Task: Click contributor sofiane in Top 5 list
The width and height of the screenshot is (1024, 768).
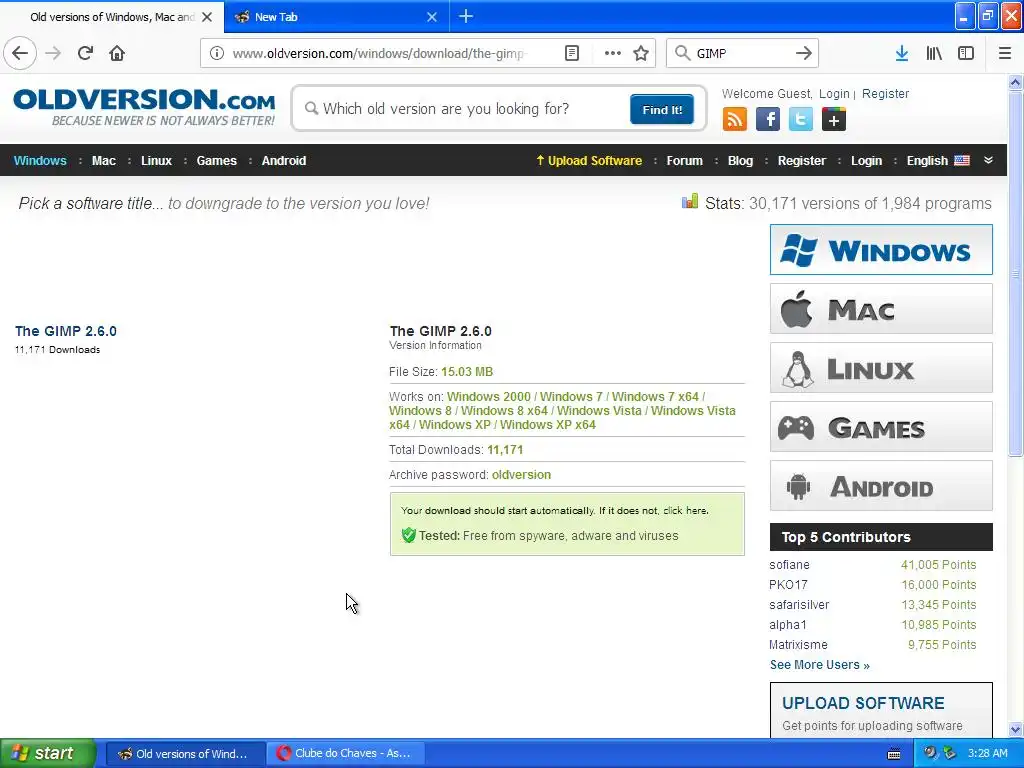Action: (789, 565)
